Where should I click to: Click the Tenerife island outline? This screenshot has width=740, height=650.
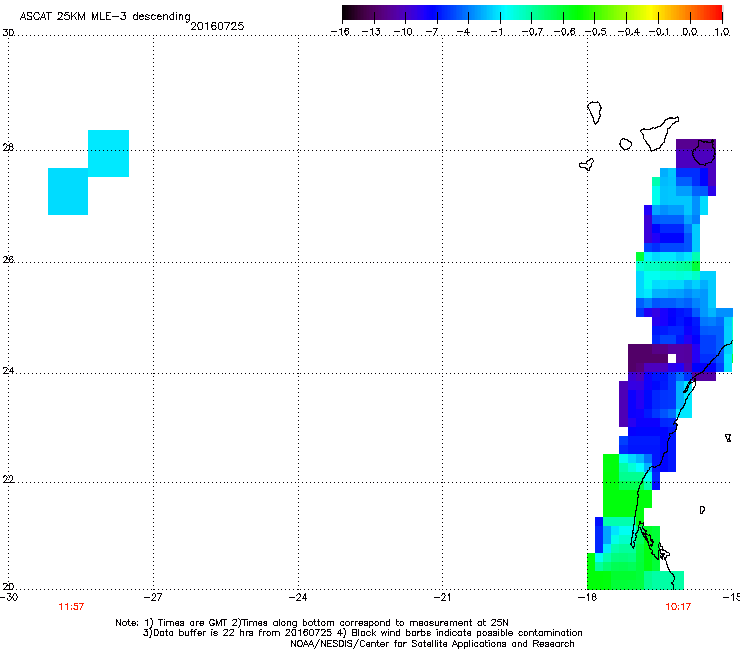click(659, 133)
